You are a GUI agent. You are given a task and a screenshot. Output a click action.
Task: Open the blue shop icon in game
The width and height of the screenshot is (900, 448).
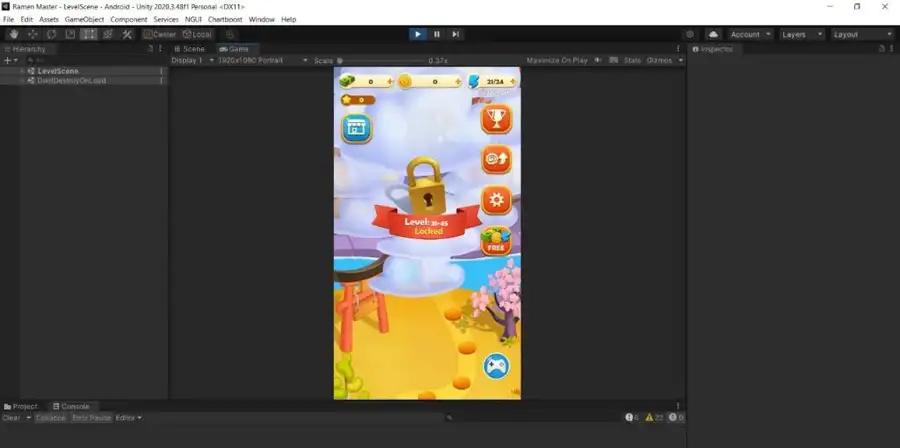tap(357, 127)
